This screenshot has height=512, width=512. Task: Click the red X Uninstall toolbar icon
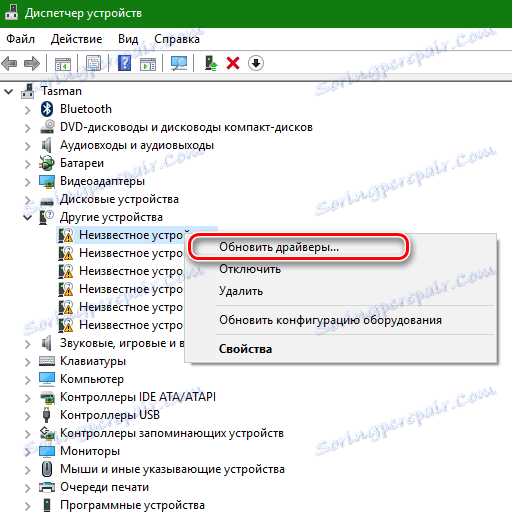pyautogui.click(x=233, y=63)
